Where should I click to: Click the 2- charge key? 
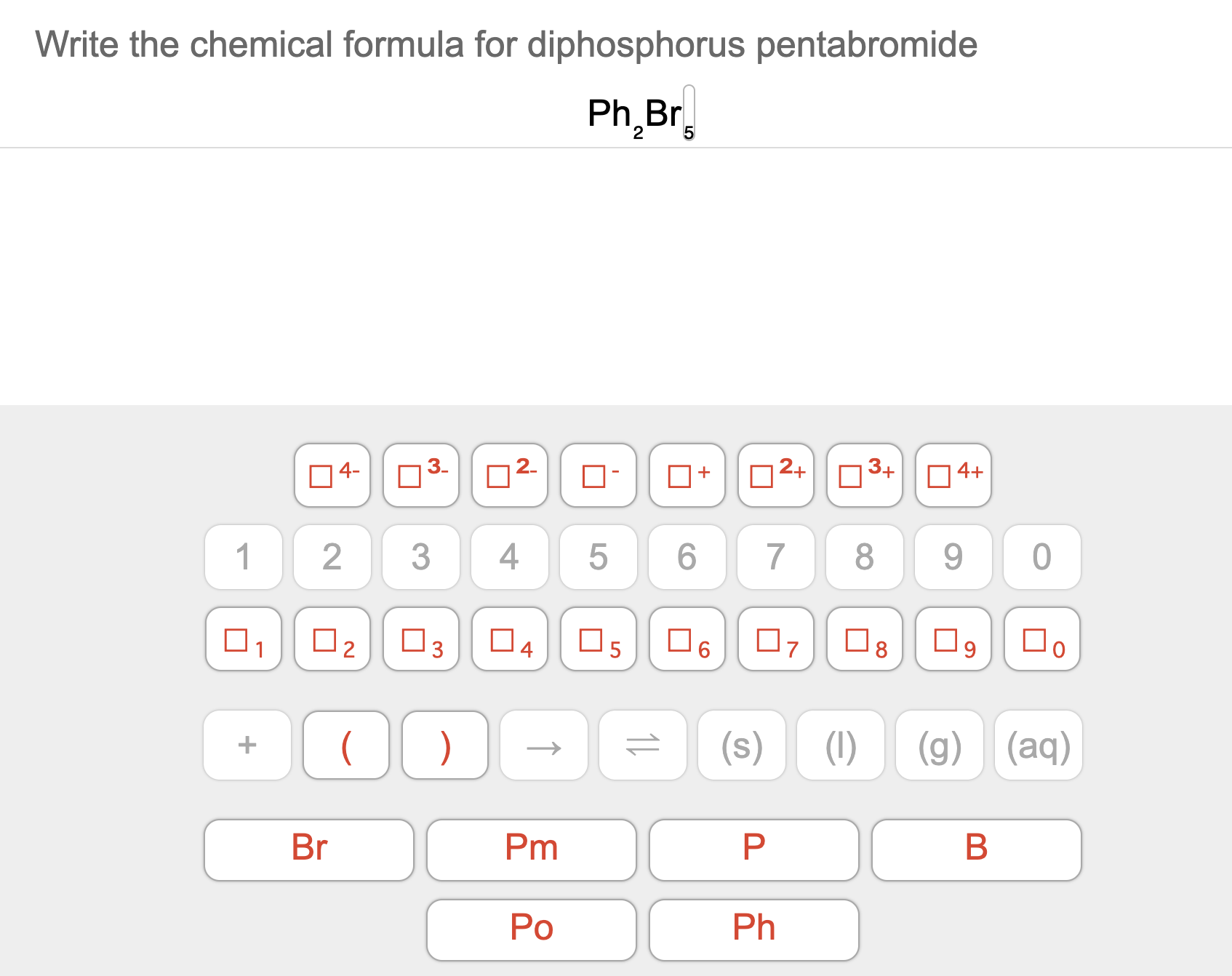[509, 475]
